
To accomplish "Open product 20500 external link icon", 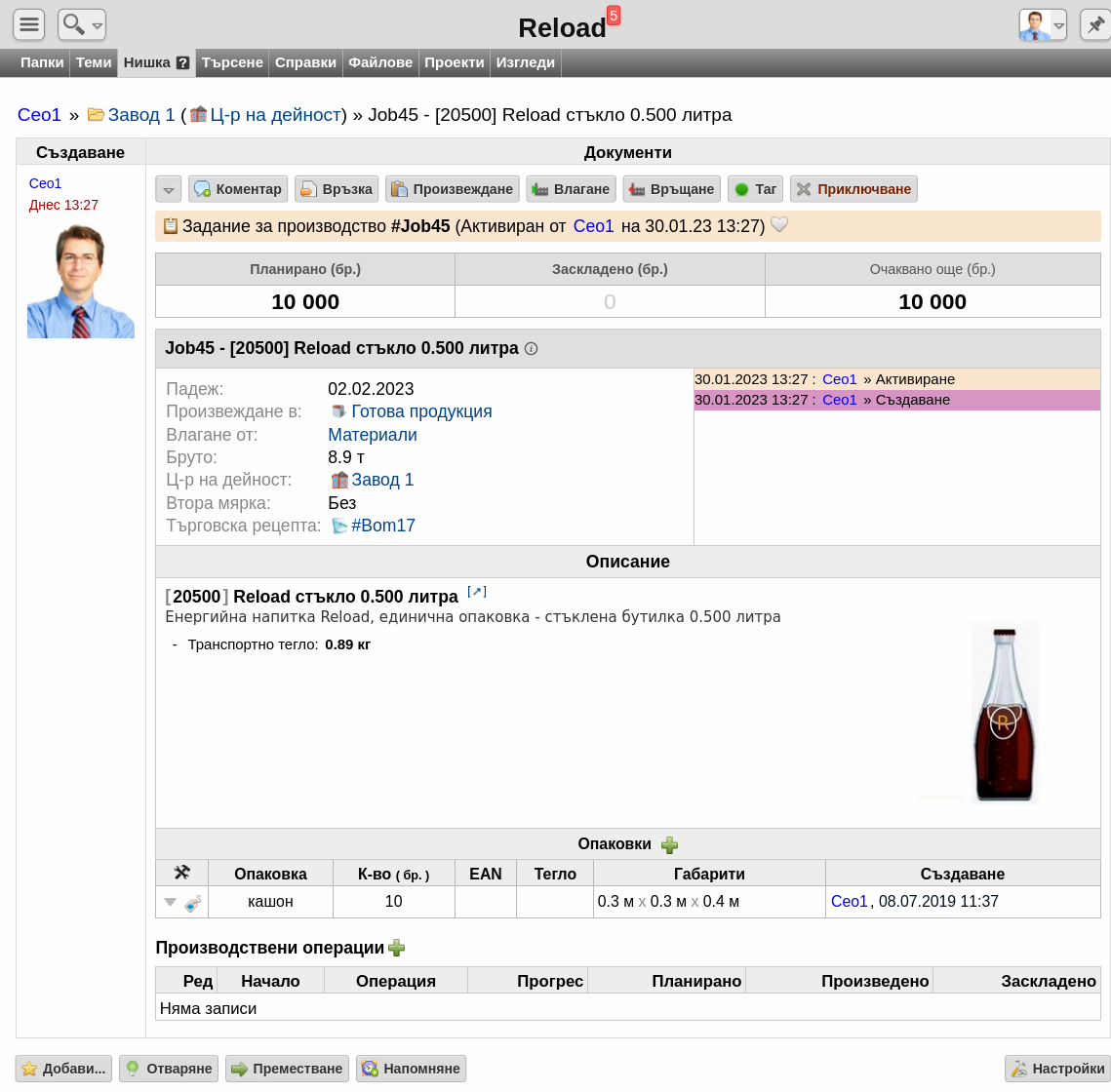I will (477, 592).
